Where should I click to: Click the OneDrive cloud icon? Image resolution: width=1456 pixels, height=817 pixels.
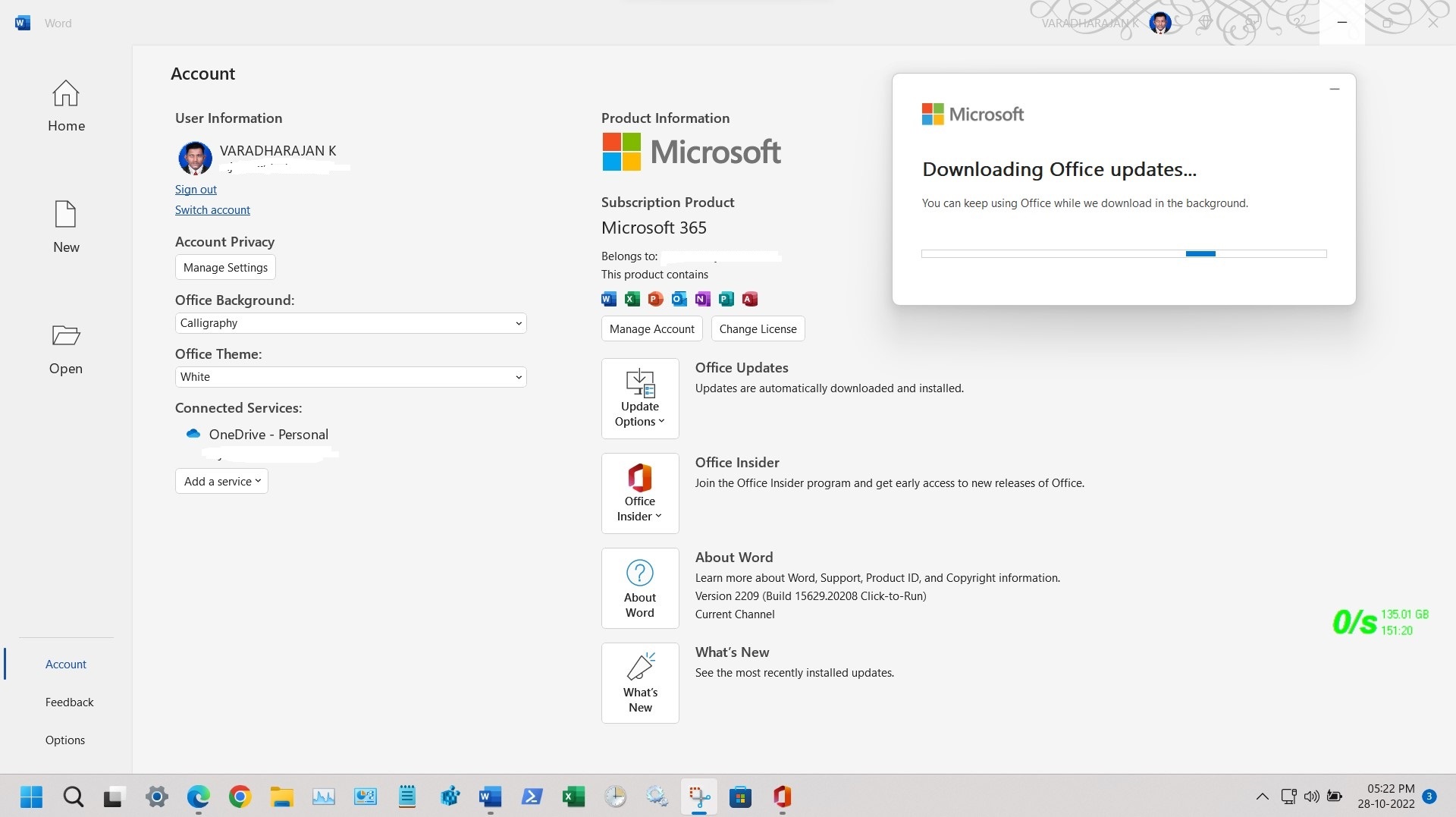pos(193,434)
